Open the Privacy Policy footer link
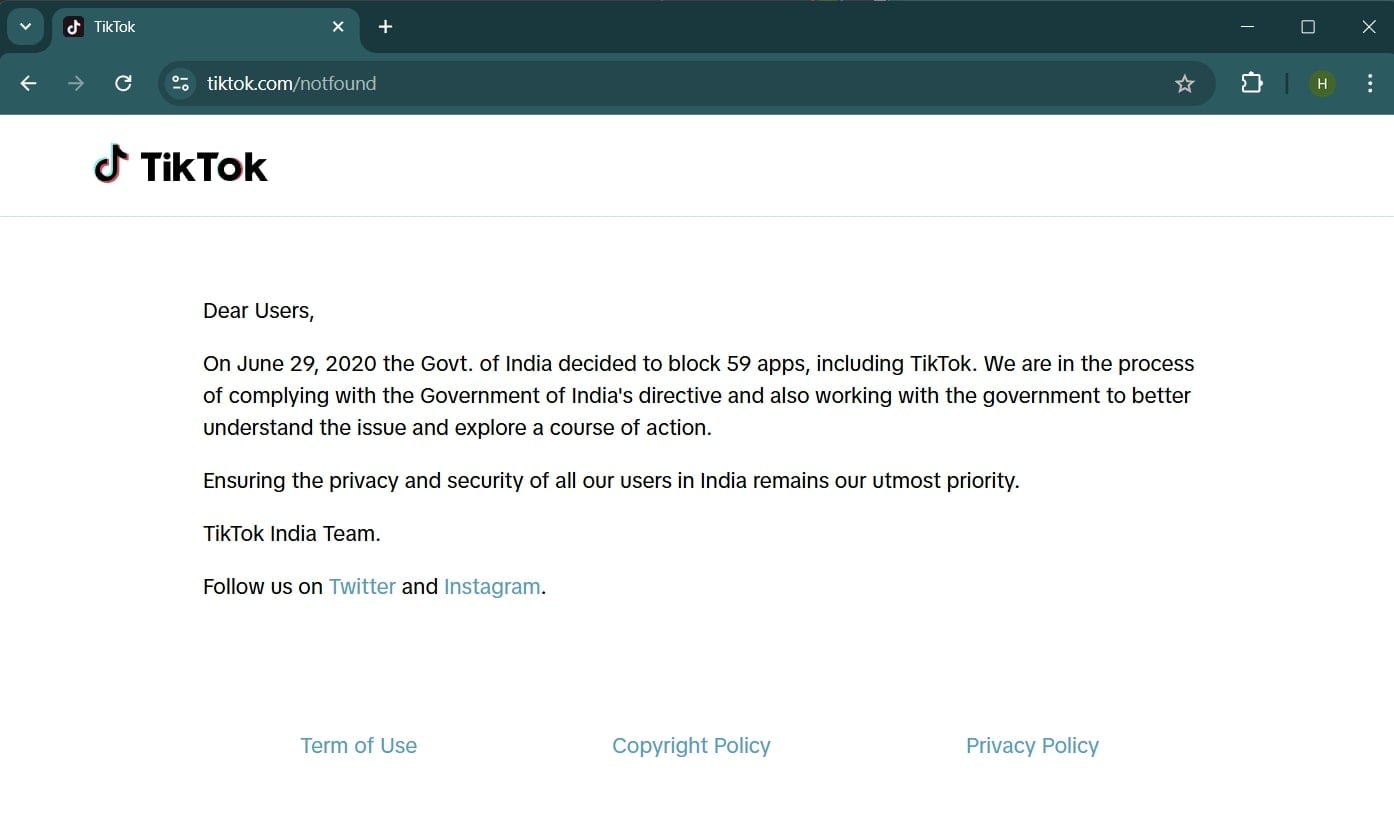Viewport: 1394px width, 830px height. [1032, 746]
